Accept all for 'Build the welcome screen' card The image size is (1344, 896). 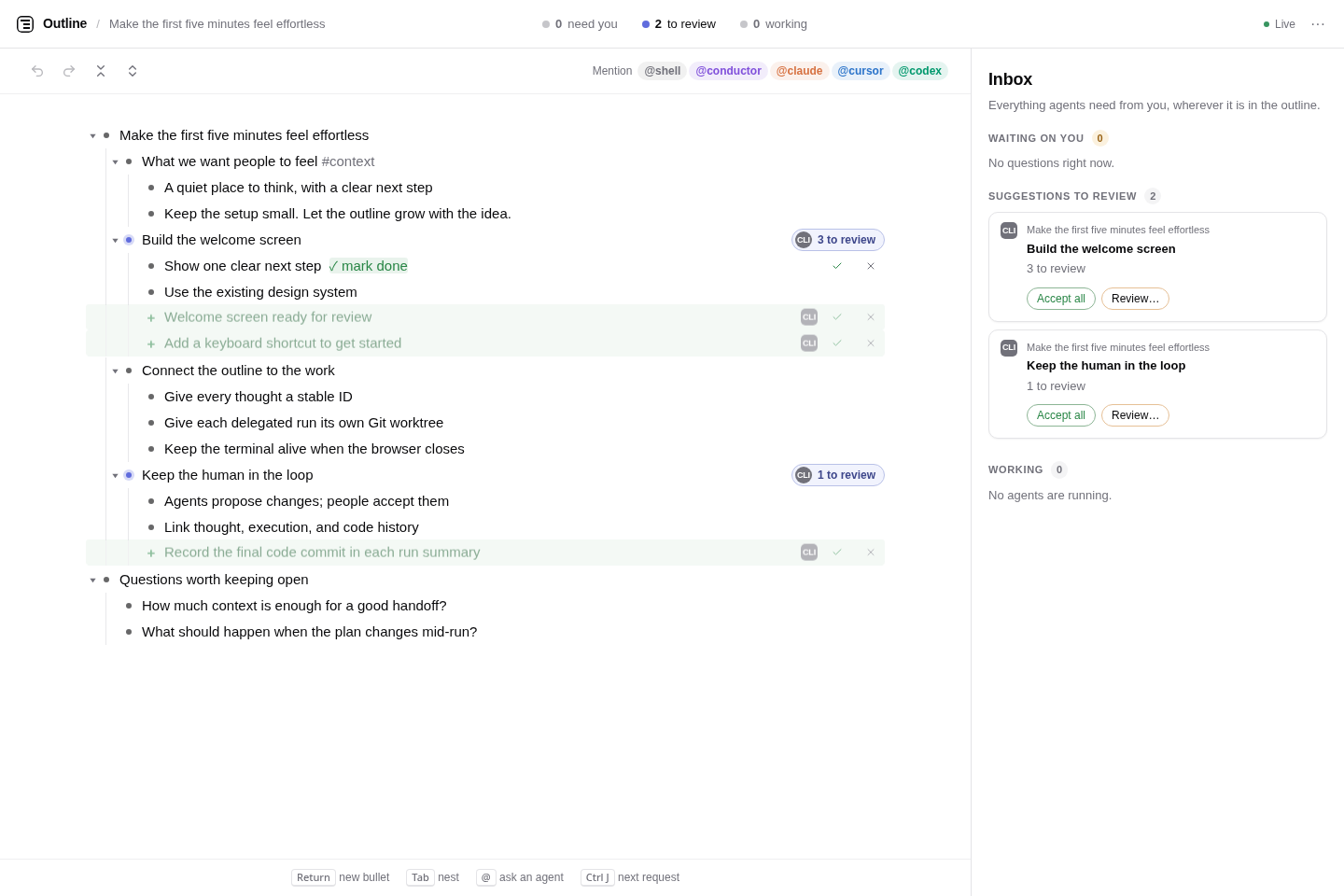(x=1061, y=299)
